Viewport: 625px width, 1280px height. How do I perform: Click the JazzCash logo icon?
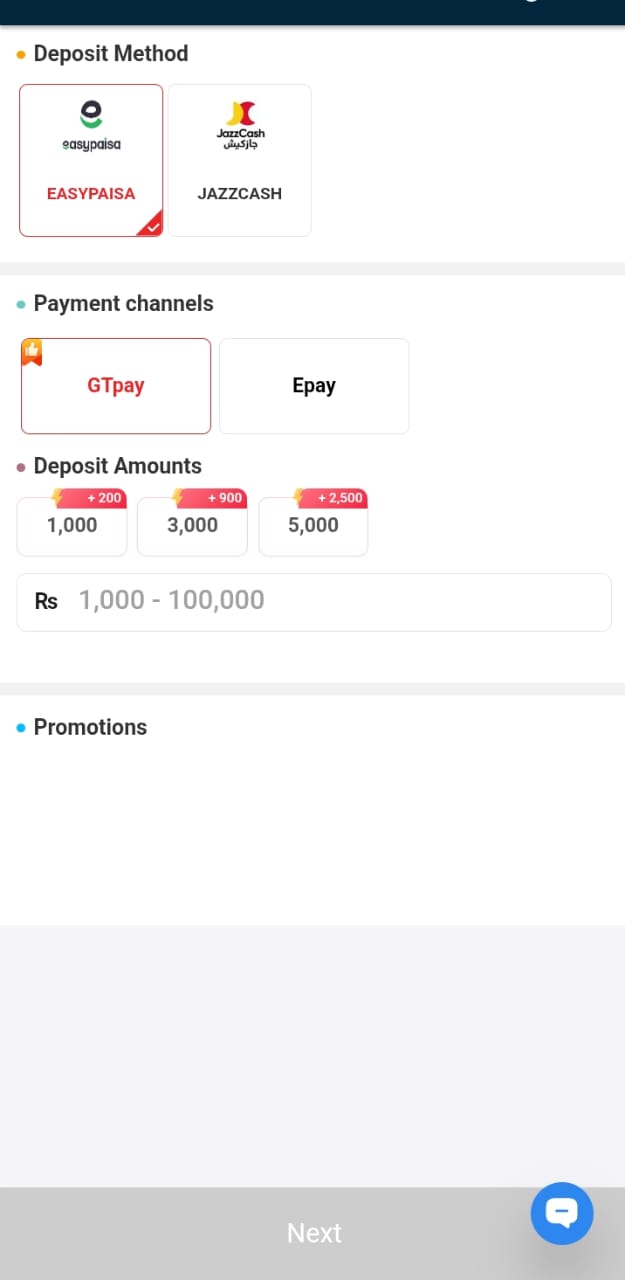click(240, 125)
